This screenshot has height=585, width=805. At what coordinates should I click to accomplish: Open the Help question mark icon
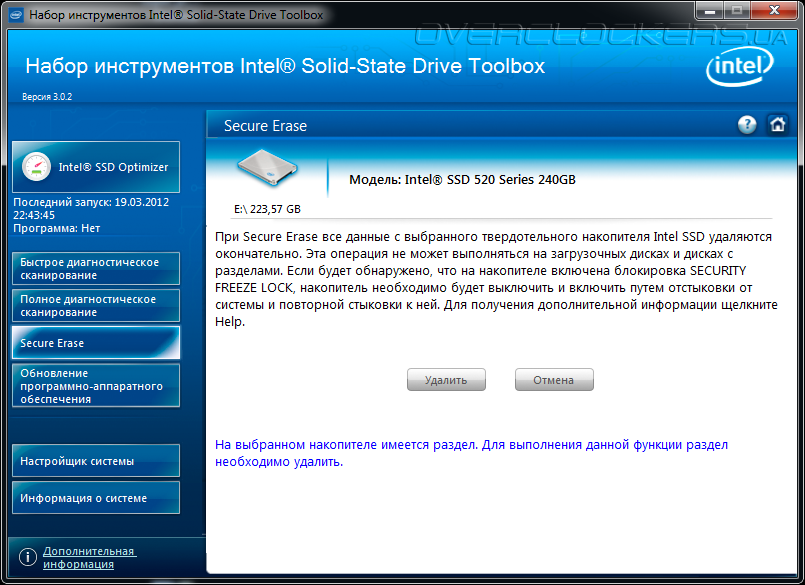tap(747, 124)
